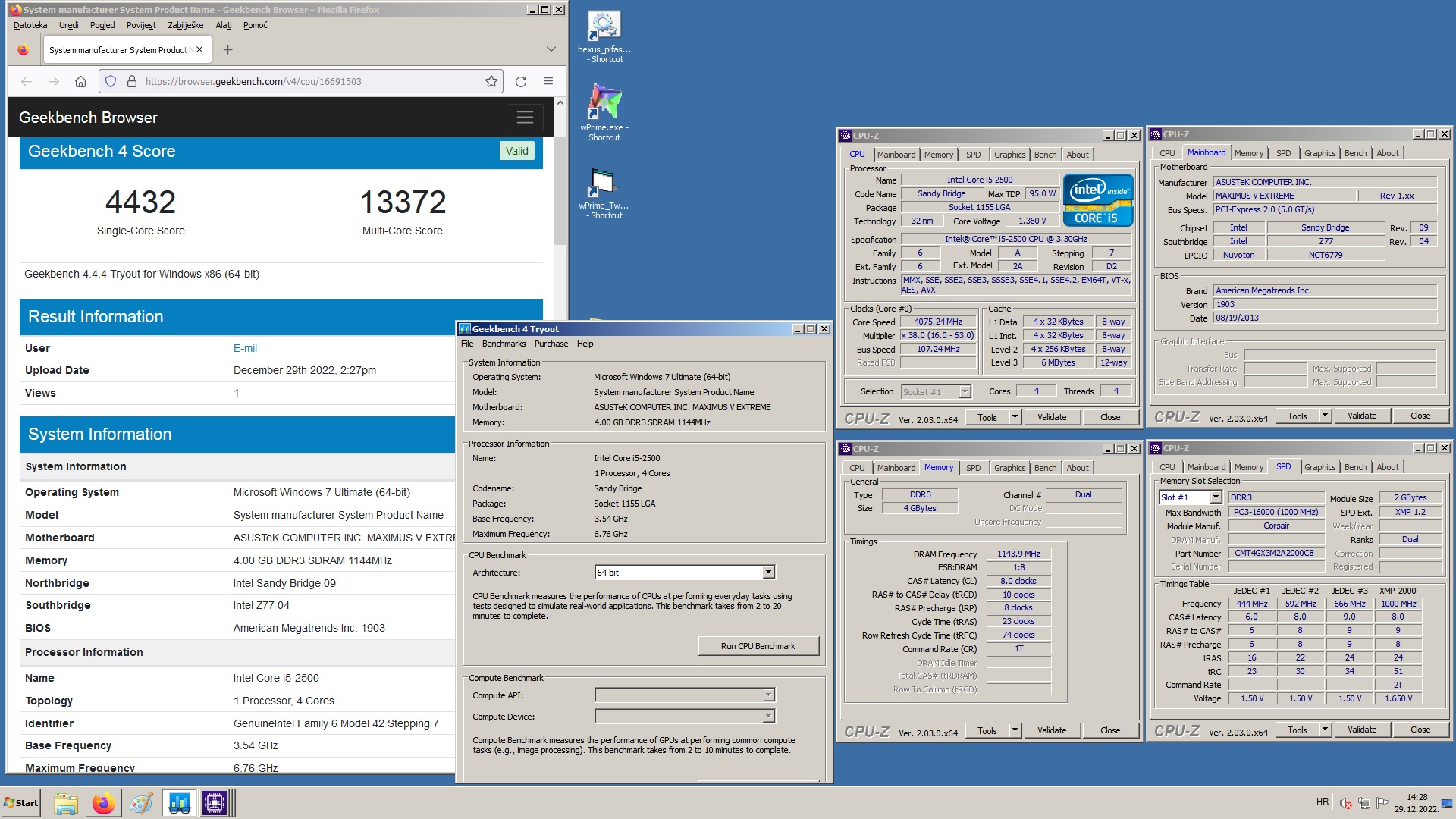Viewport: 1456px width, 819px height.
Task: Select the CMT4GX3M2A2000C8 part number field
Action: tap(1276, 553)
